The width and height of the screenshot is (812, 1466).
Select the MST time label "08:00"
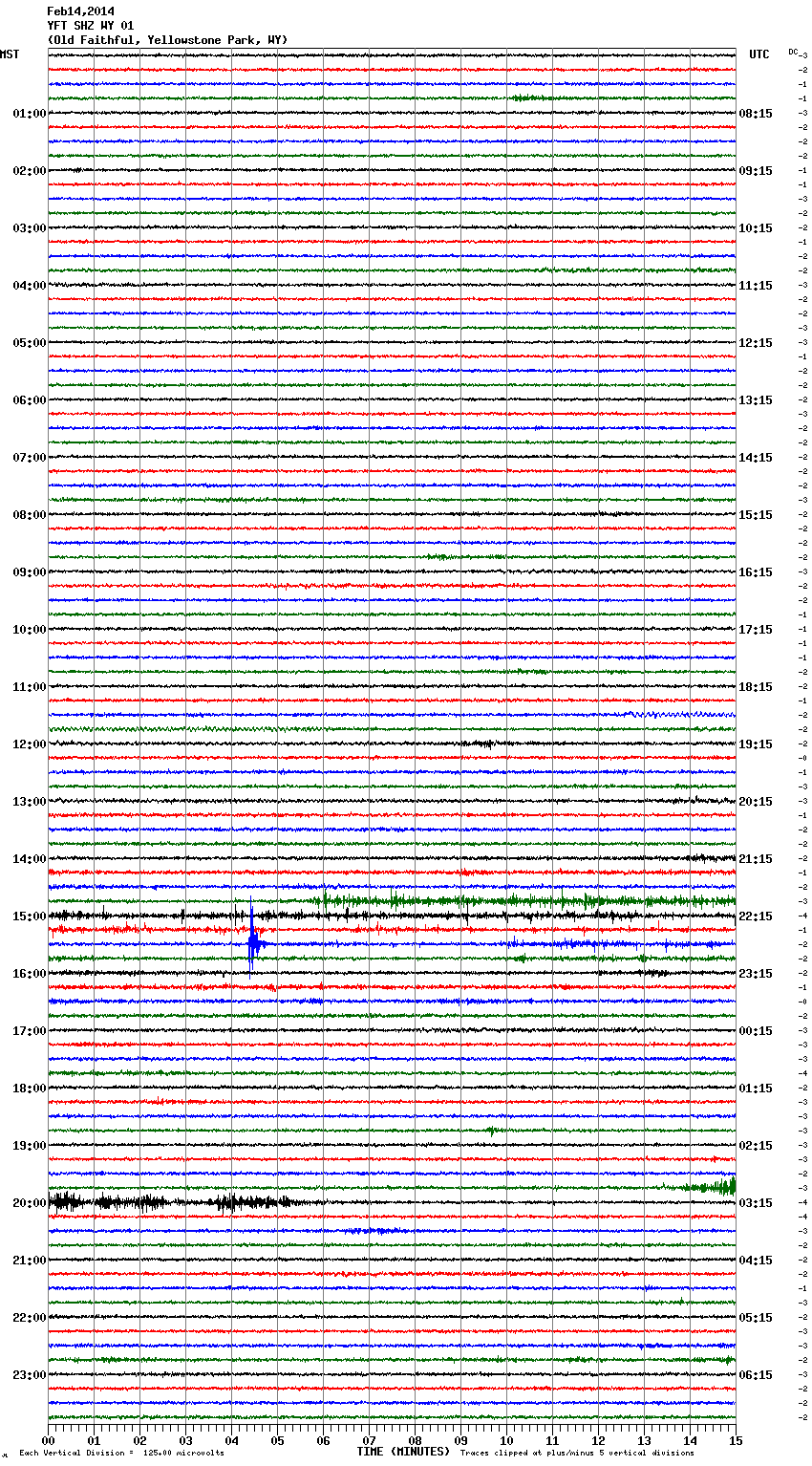pos(29,515)
